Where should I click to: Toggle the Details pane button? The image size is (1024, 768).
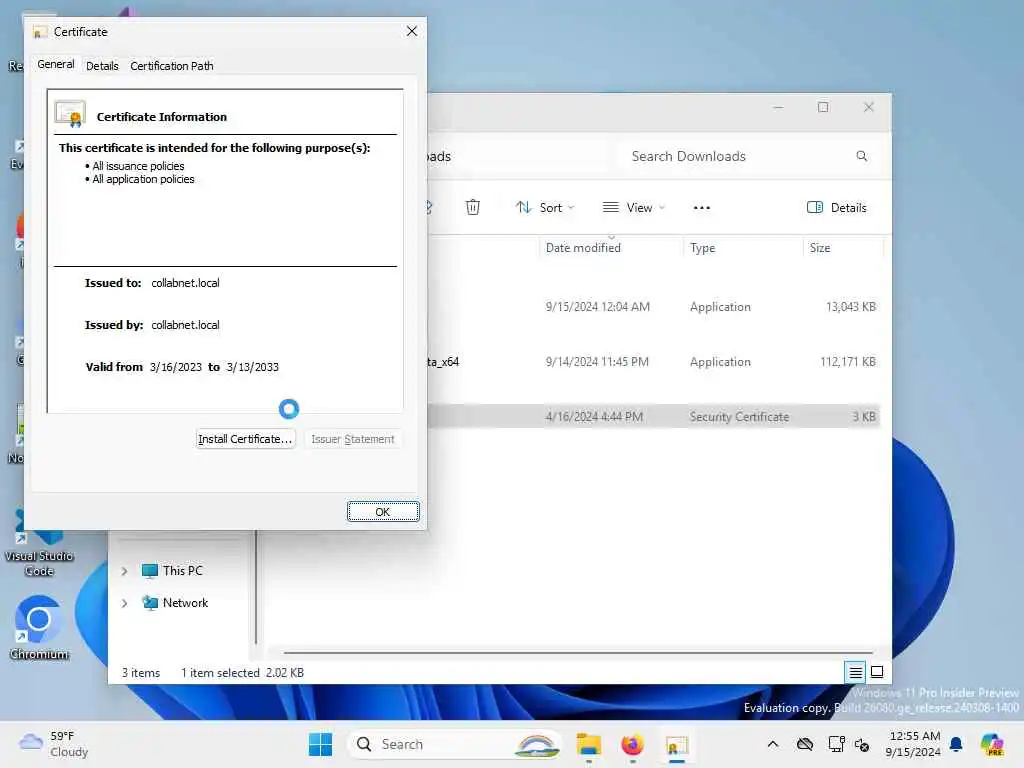pyautogui.click(x=837, y=208)
